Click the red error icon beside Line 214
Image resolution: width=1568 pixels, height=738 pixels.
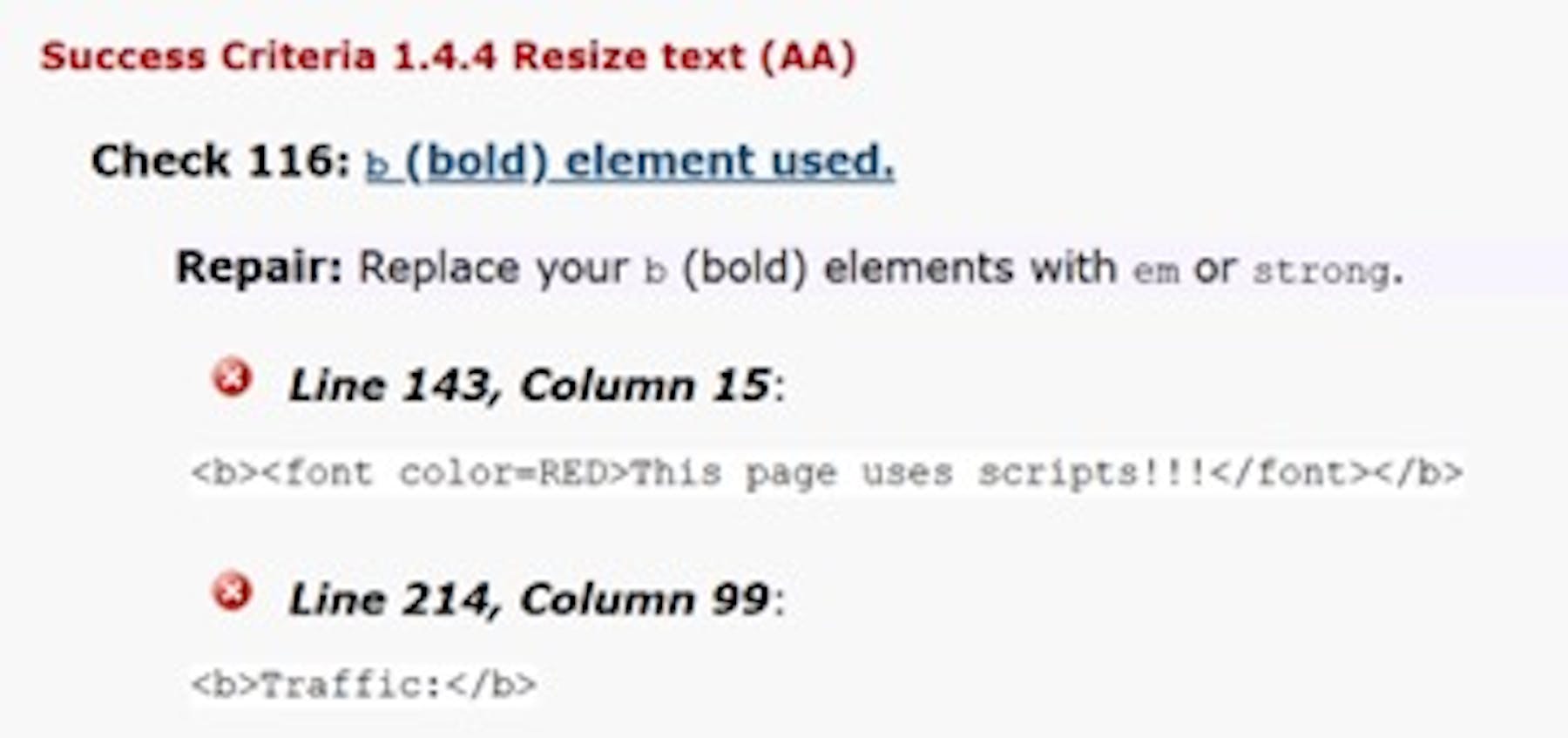click(232, 592)
